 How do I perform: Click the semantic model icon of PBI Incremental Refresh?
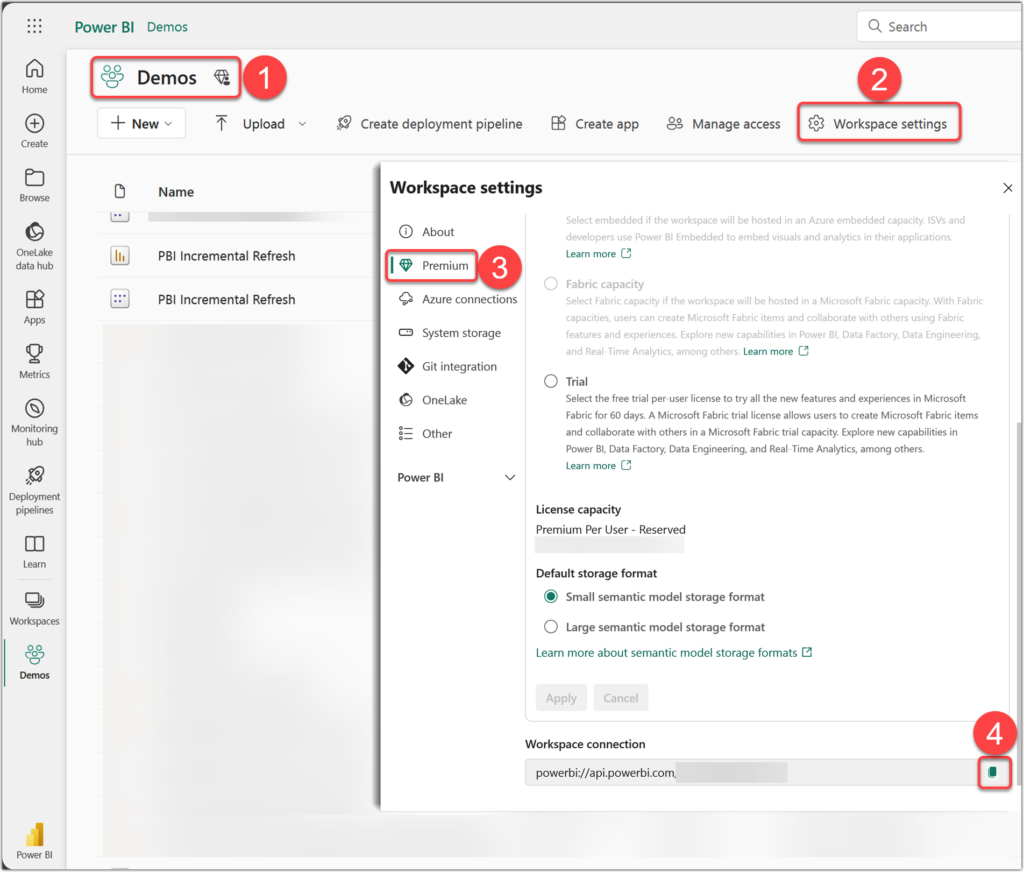pos(120,299)
